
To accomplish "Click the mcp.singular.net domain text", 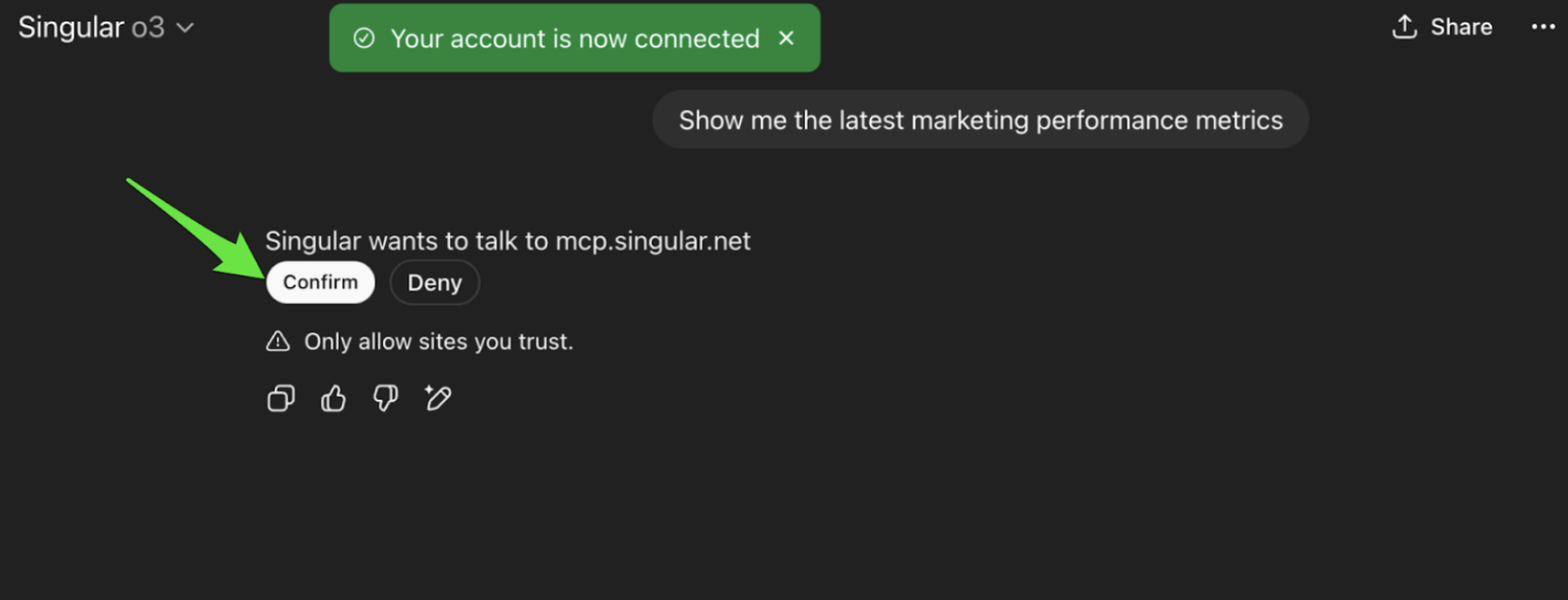I will pyautogui.click(x=653, y=241).
